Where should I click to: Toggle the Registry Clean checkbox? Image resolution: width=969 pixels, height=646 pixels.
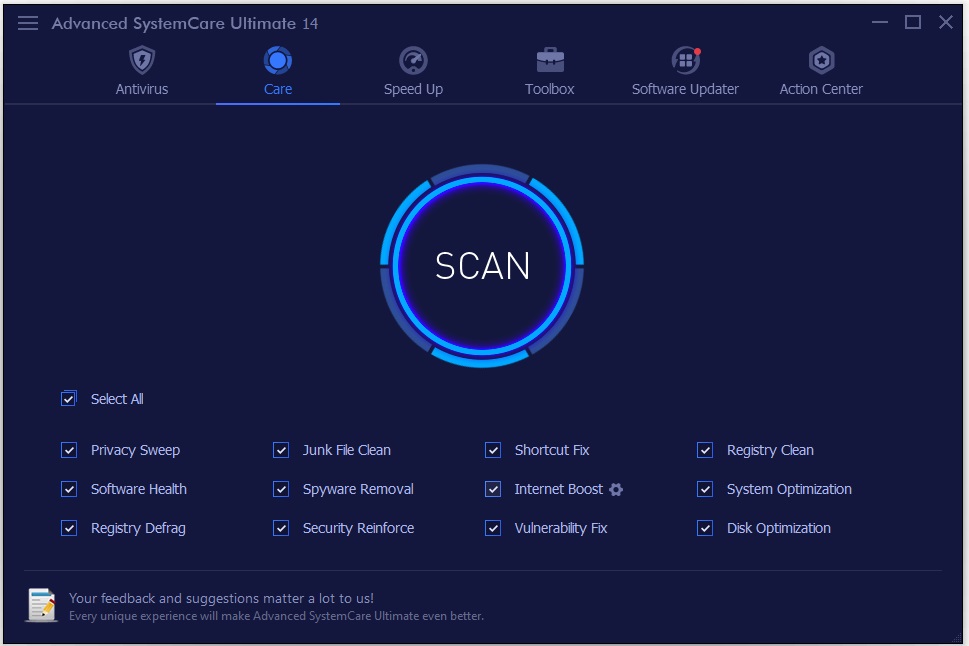click(x=705, y=450)
